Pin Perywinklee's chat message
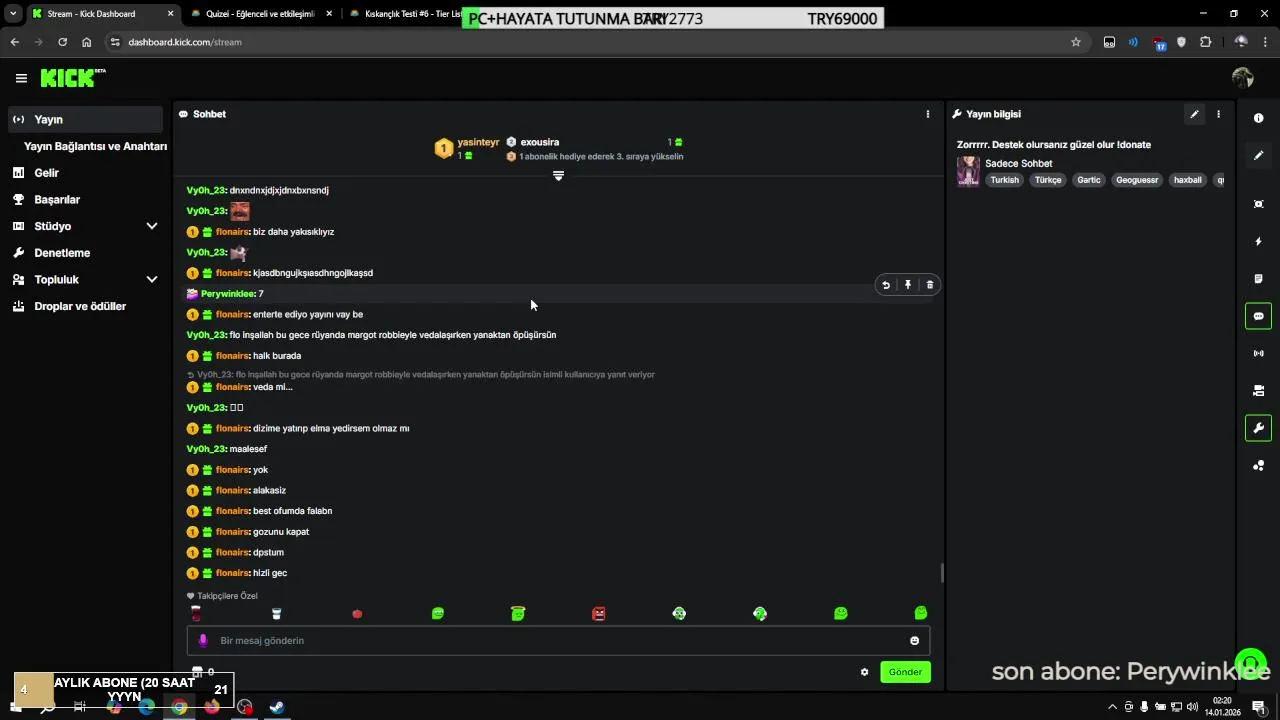 (908, 285)
